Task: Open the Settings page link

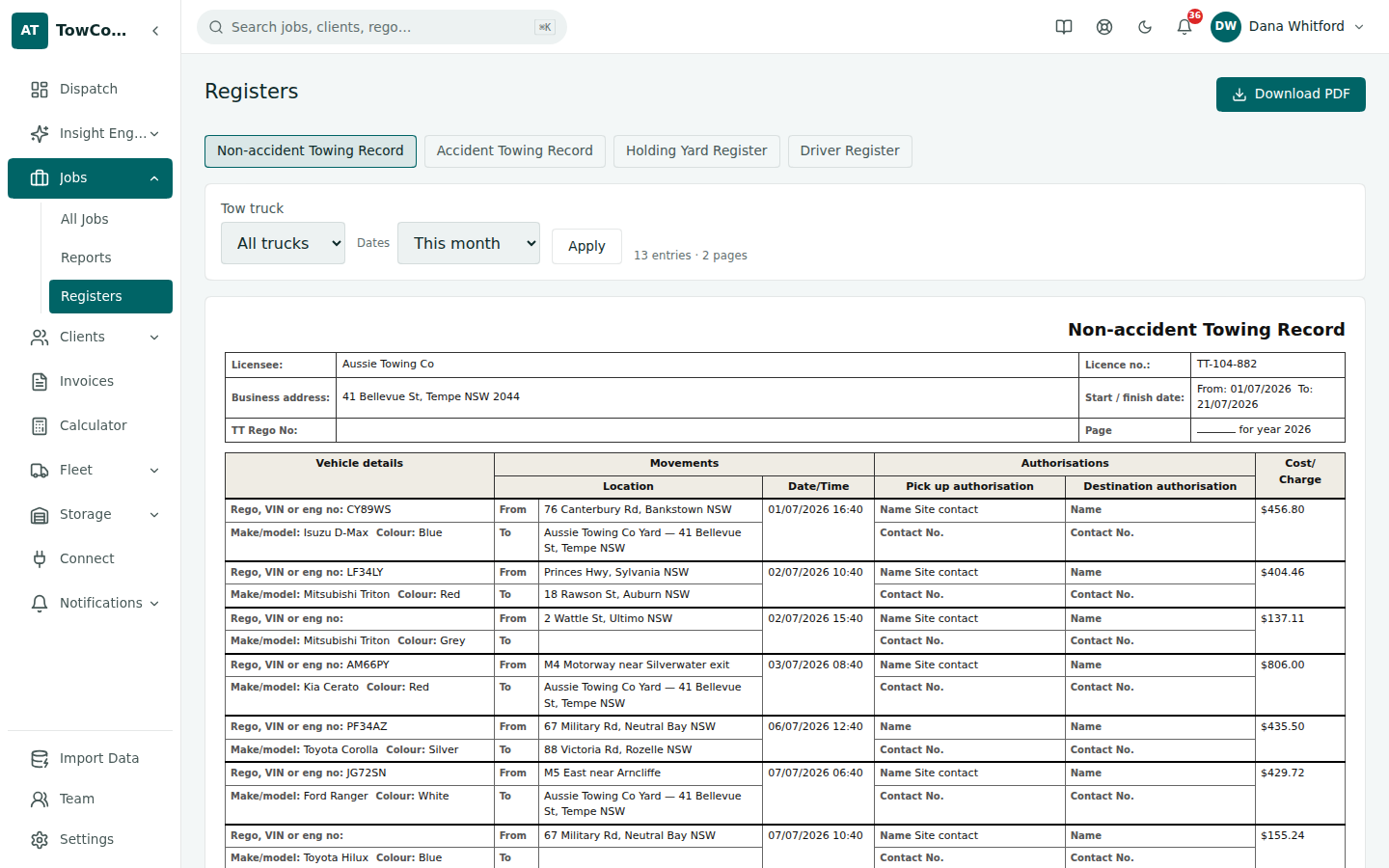Action: point(90,840)
